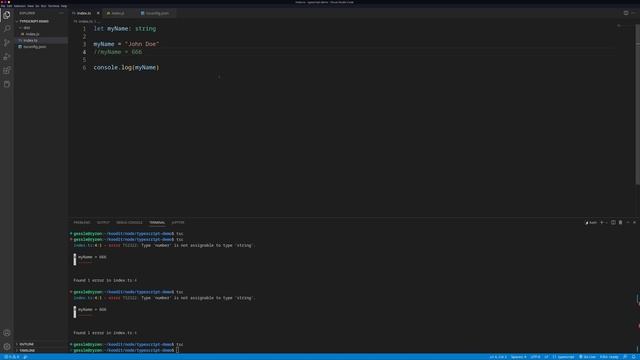The width and height of the screenshot is (640, 360).
Task: Click the breadcrumb index.ts above the editor
Action: click(x=84, y=21)
